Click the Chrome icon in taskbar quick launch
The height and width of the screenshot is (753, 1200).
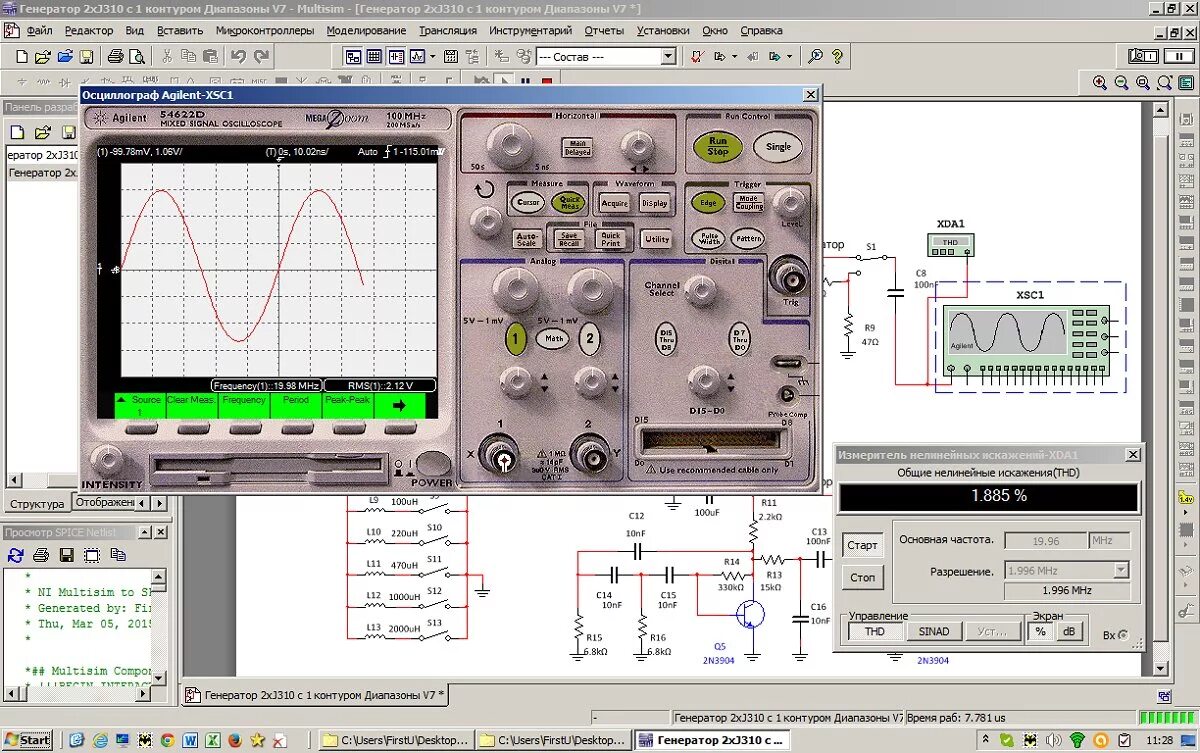pos(167,741)
